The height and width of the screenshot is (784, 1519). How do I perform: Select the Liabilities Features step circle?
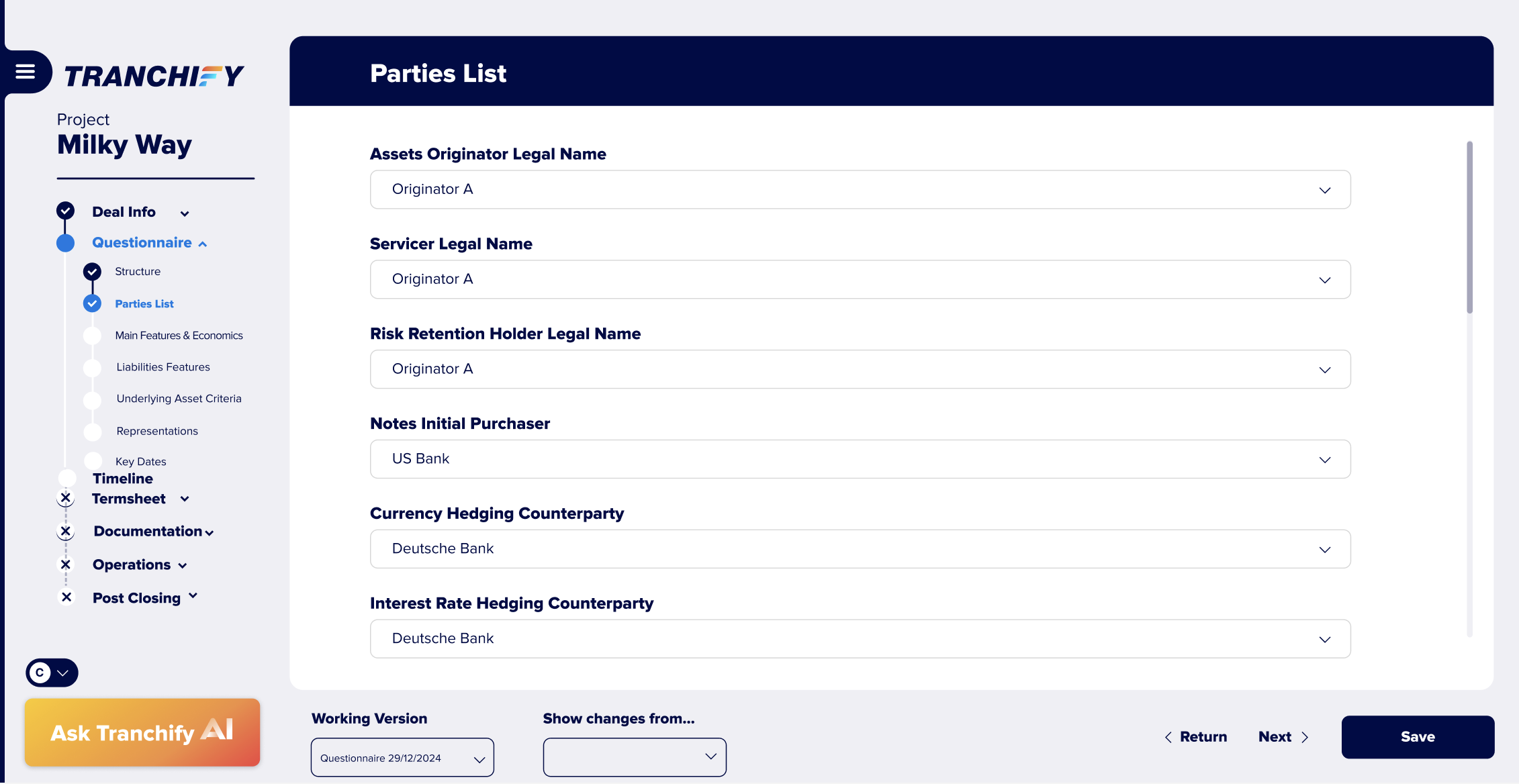coord(92,367)
